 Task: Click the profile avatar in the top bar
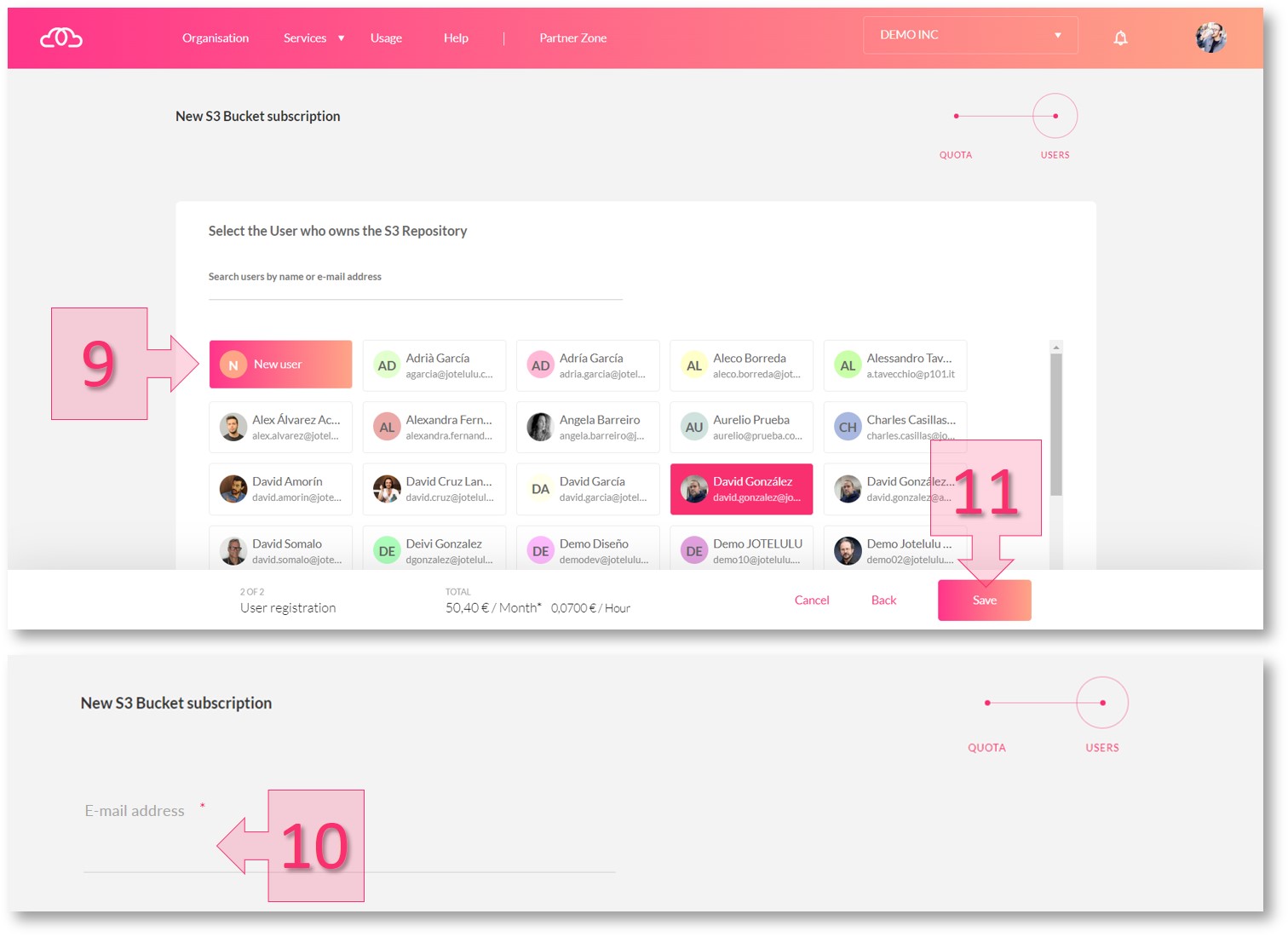click(x=1210, y=37)
